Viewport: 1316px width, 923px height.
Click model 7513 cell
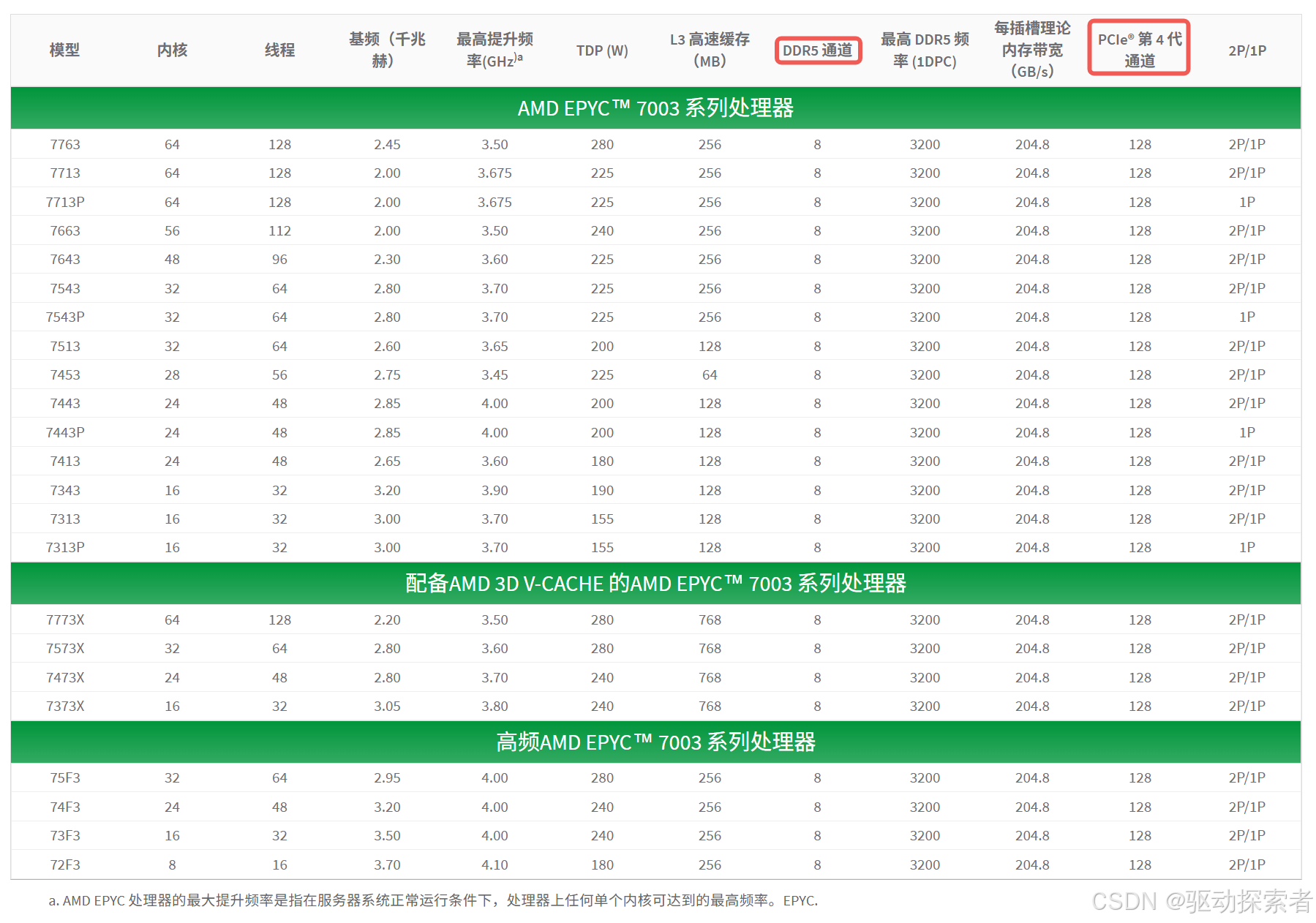point(64,347)
